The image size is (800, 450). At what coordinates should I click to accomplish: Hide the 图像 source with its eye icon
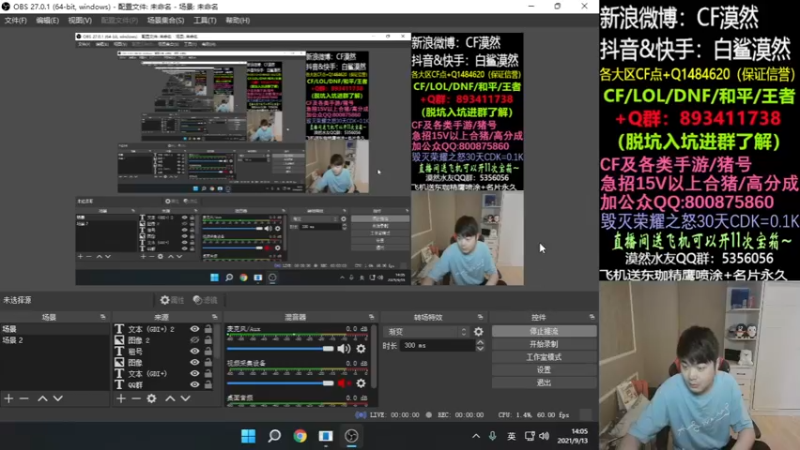click(195, 363)
